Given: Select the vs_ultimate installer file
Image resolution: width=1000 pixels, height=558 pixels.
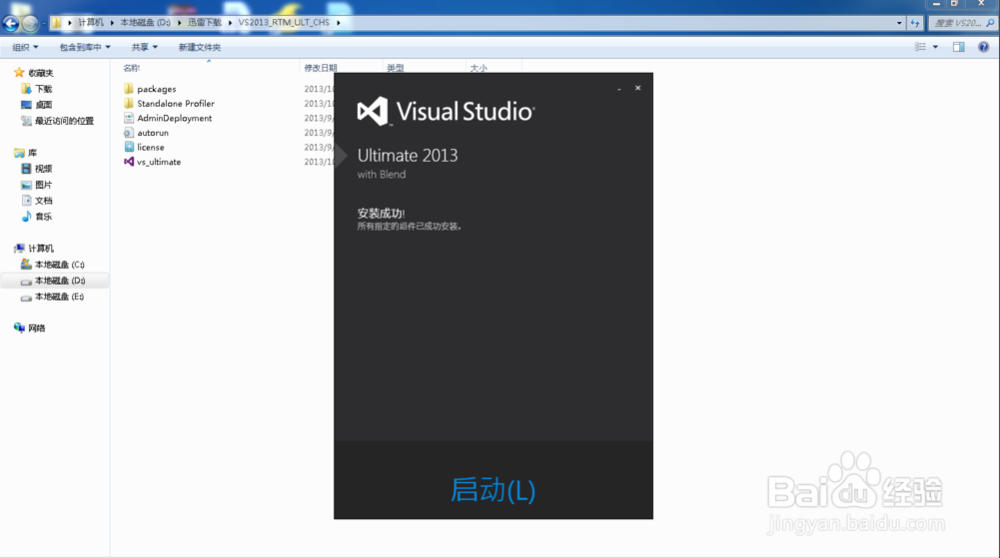Looking at the screenshot, I should [x=152, y=162].
